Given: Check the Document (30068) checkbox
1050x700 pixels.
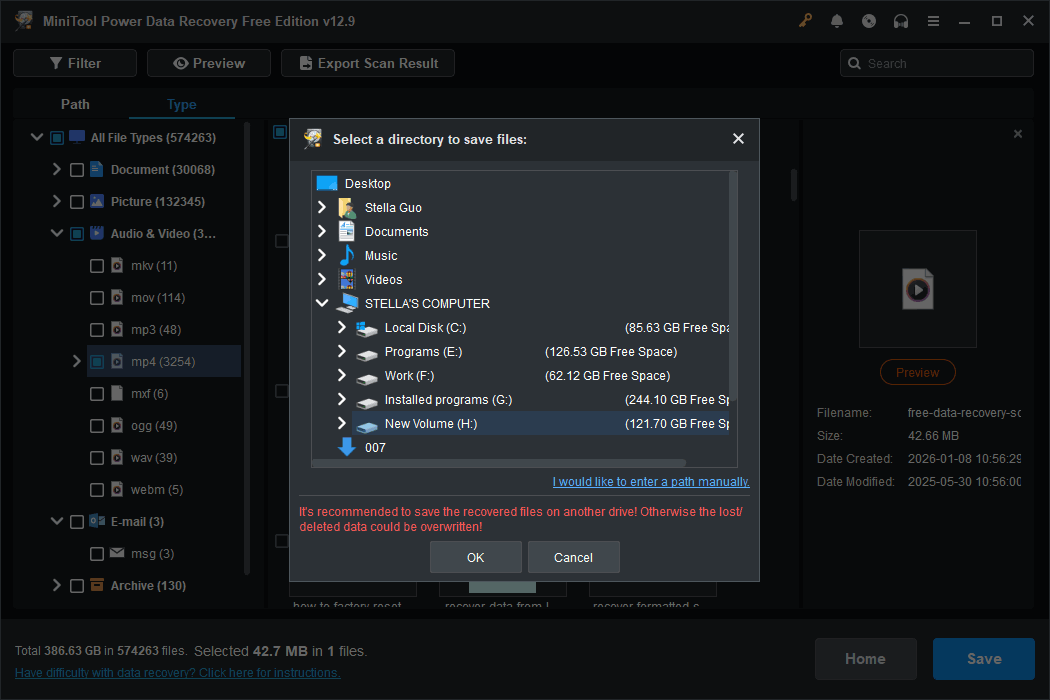Looking at the screenshot, I should 77,169.
